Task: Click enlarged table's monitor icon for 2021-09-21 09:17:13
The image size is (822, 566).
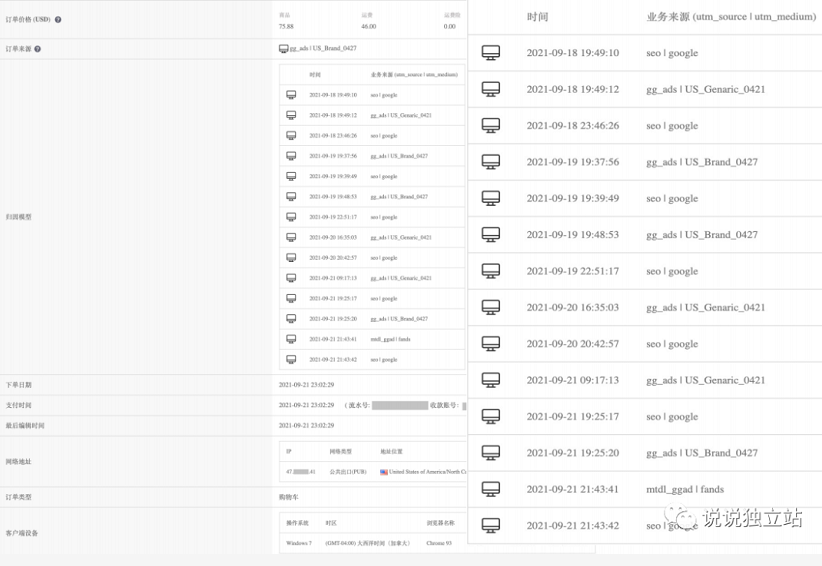Action: click(x=490, y=380)
